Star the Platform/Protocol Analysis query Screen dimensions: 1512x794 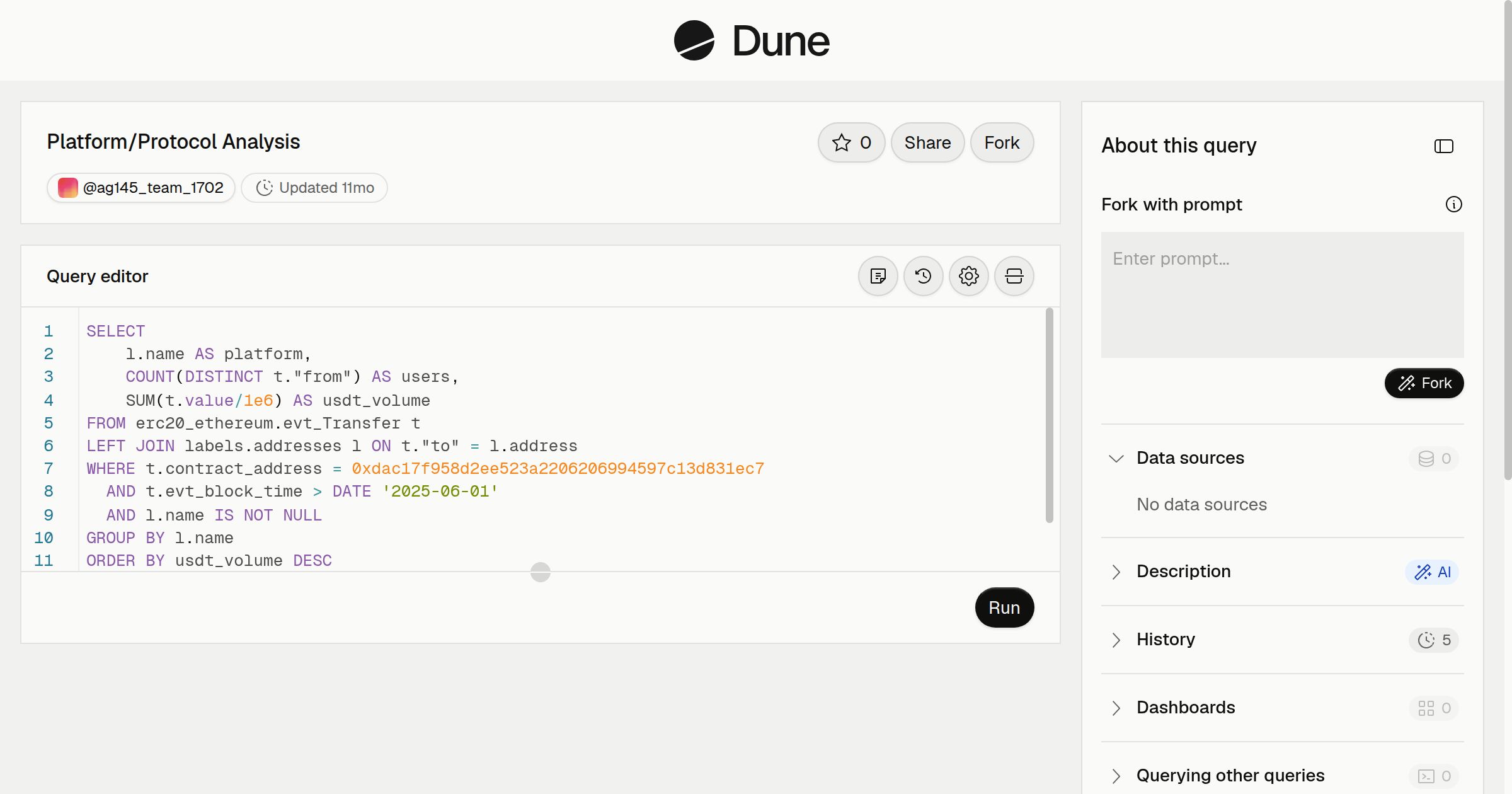click(x=852, y=142)
